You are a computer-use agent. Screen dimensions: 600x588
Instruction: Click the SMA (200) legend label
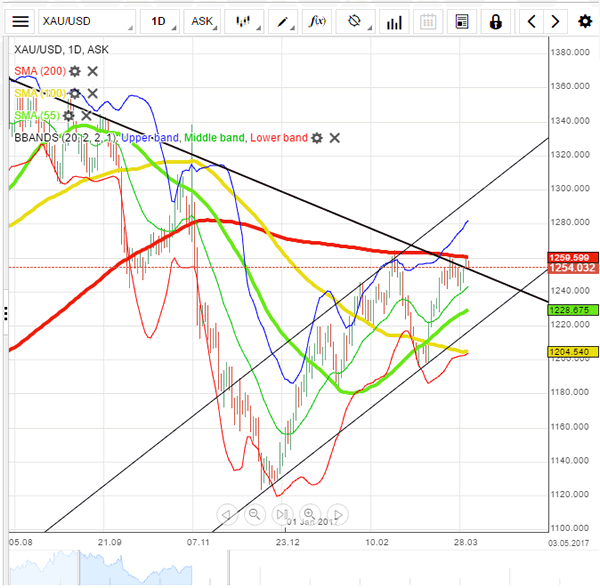coord(40,71)
